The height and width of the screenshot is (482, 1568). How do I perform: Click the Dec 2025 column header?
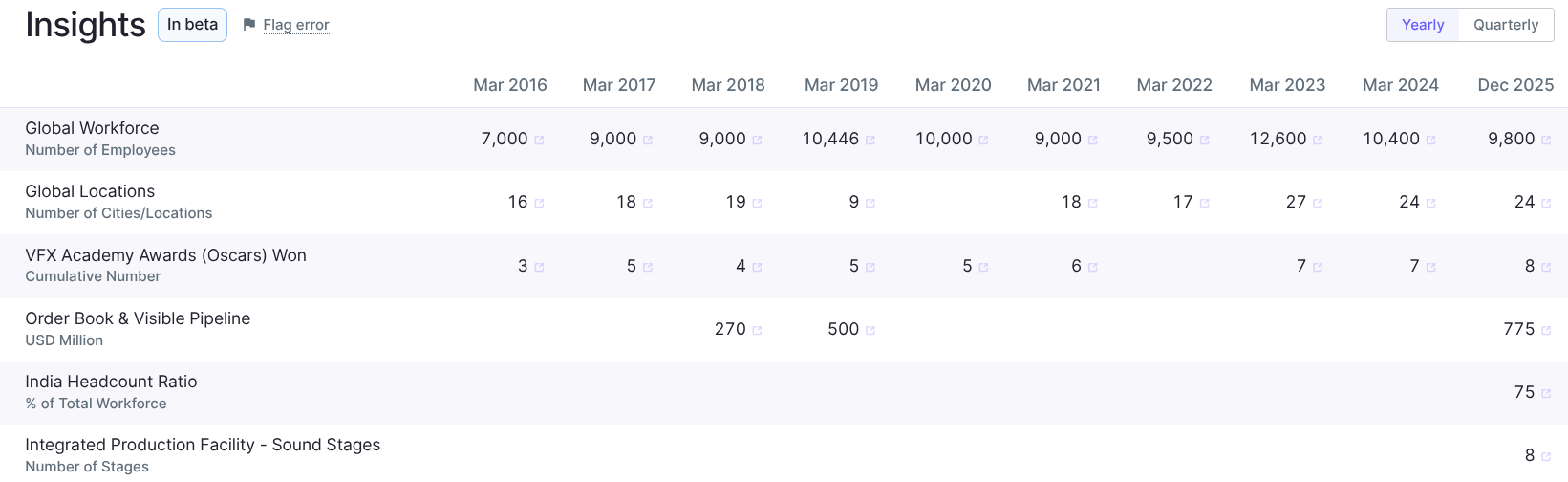pyautogui.click(x=1515, y=85)
